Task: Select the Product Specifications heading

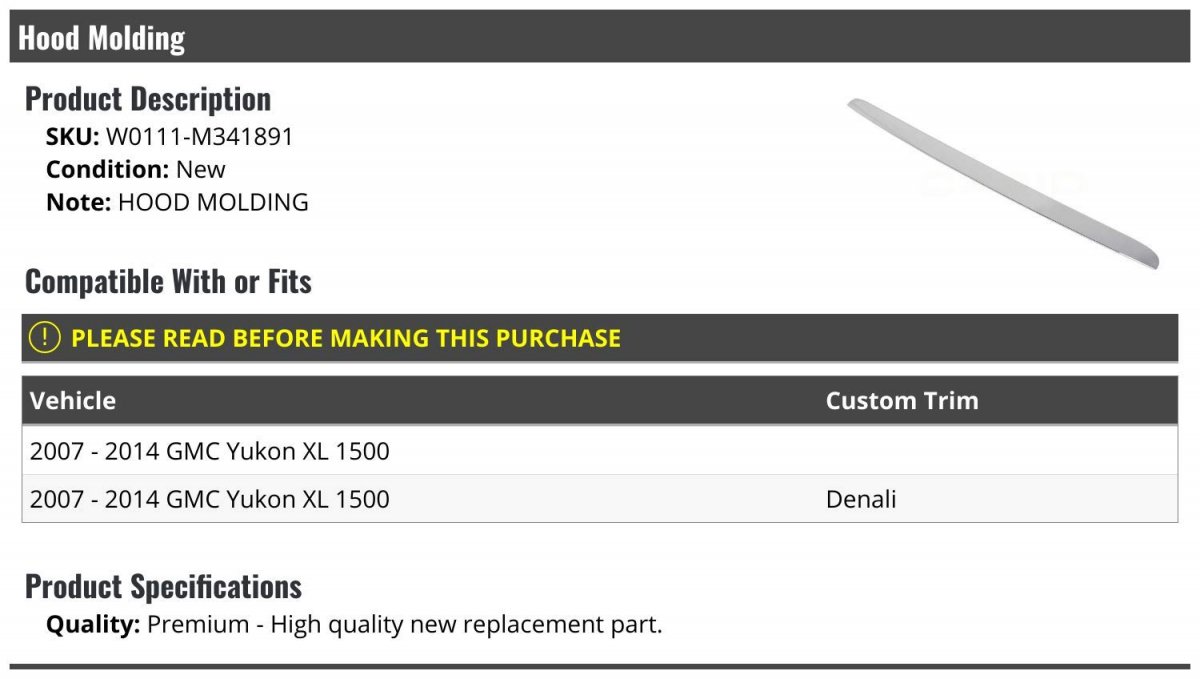Action: point(163,586)
